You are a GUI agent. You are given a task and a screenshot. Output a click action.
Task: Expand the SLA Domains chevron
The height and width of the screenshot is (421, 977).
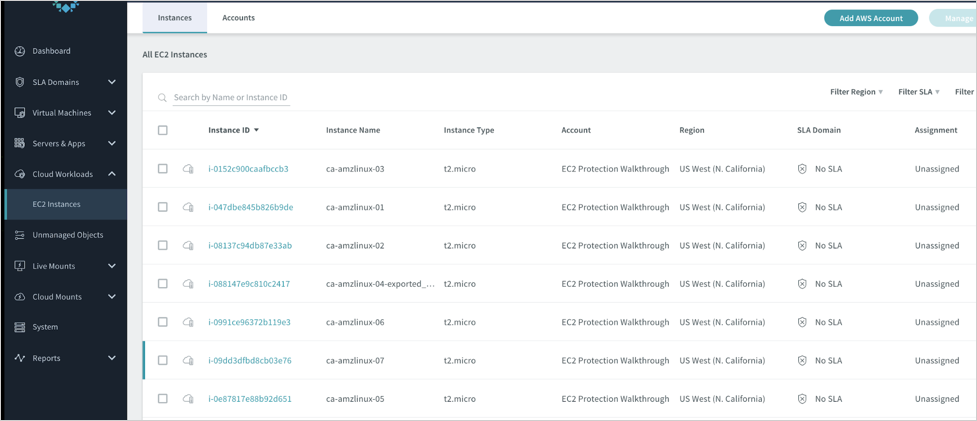click(112, 82)
